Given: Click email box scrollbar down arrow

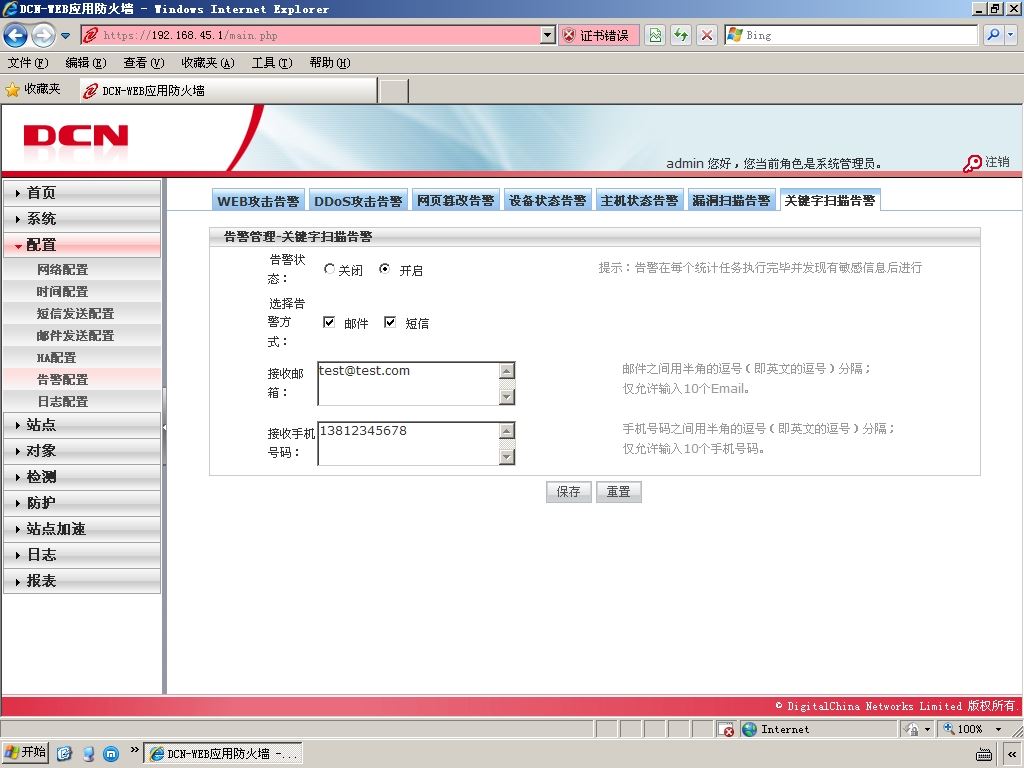Looking at the screenshot, I should (x=507, y=396).
